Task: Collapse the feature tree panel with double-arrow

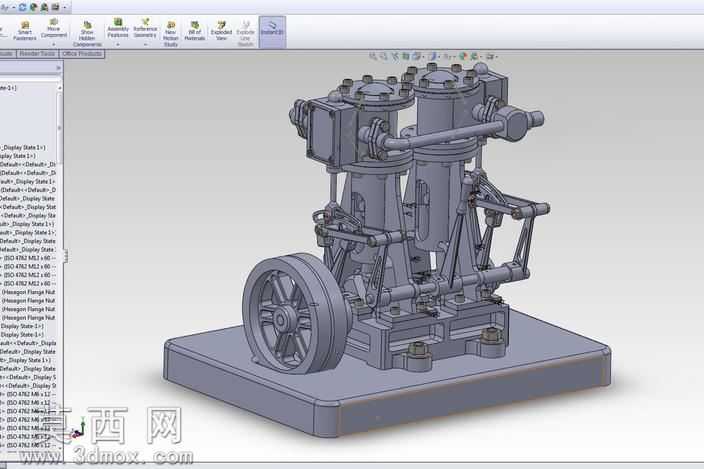Action: pos(58,68)
